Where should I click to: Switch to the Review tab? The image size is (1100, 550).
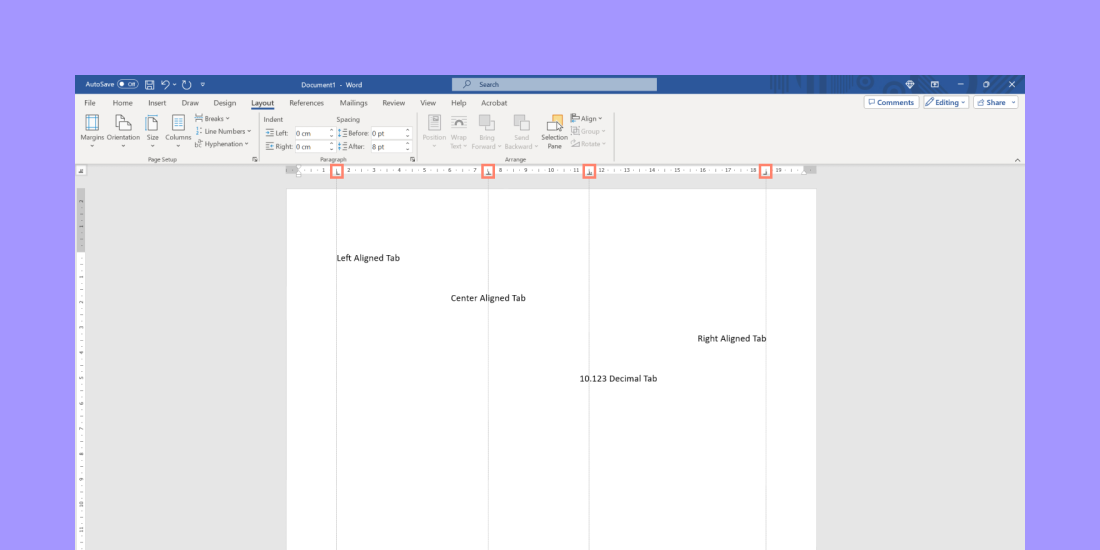click(394, 103)
